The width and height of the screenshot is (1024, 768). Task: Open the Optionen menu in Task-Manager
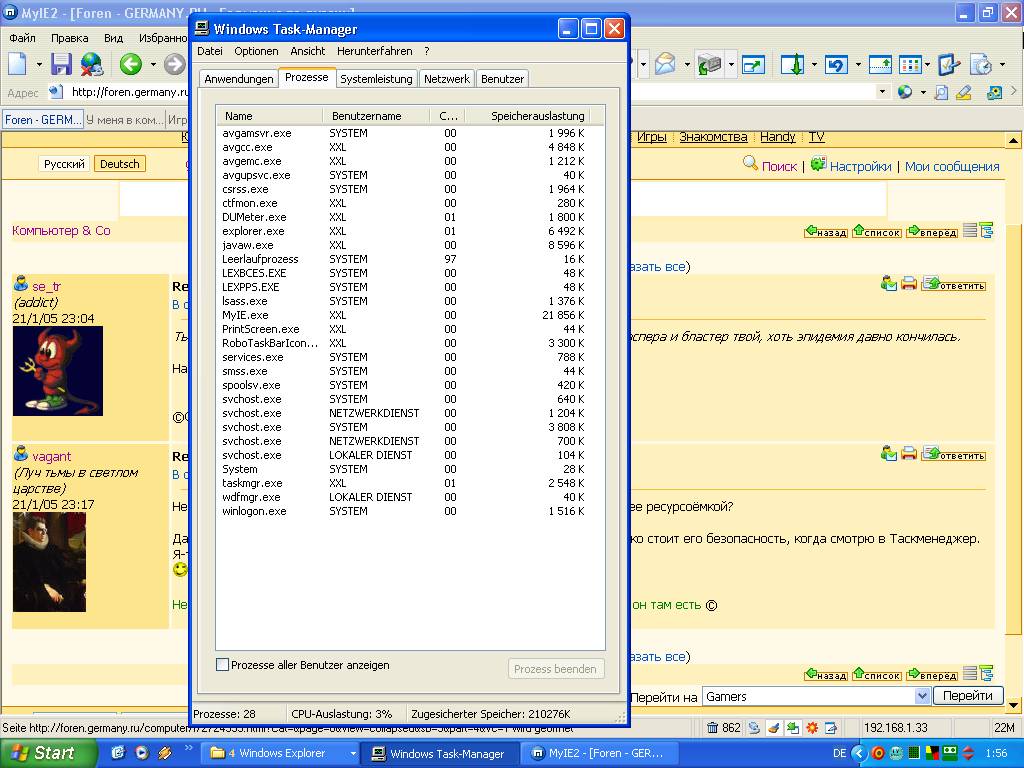coord(256,51)
